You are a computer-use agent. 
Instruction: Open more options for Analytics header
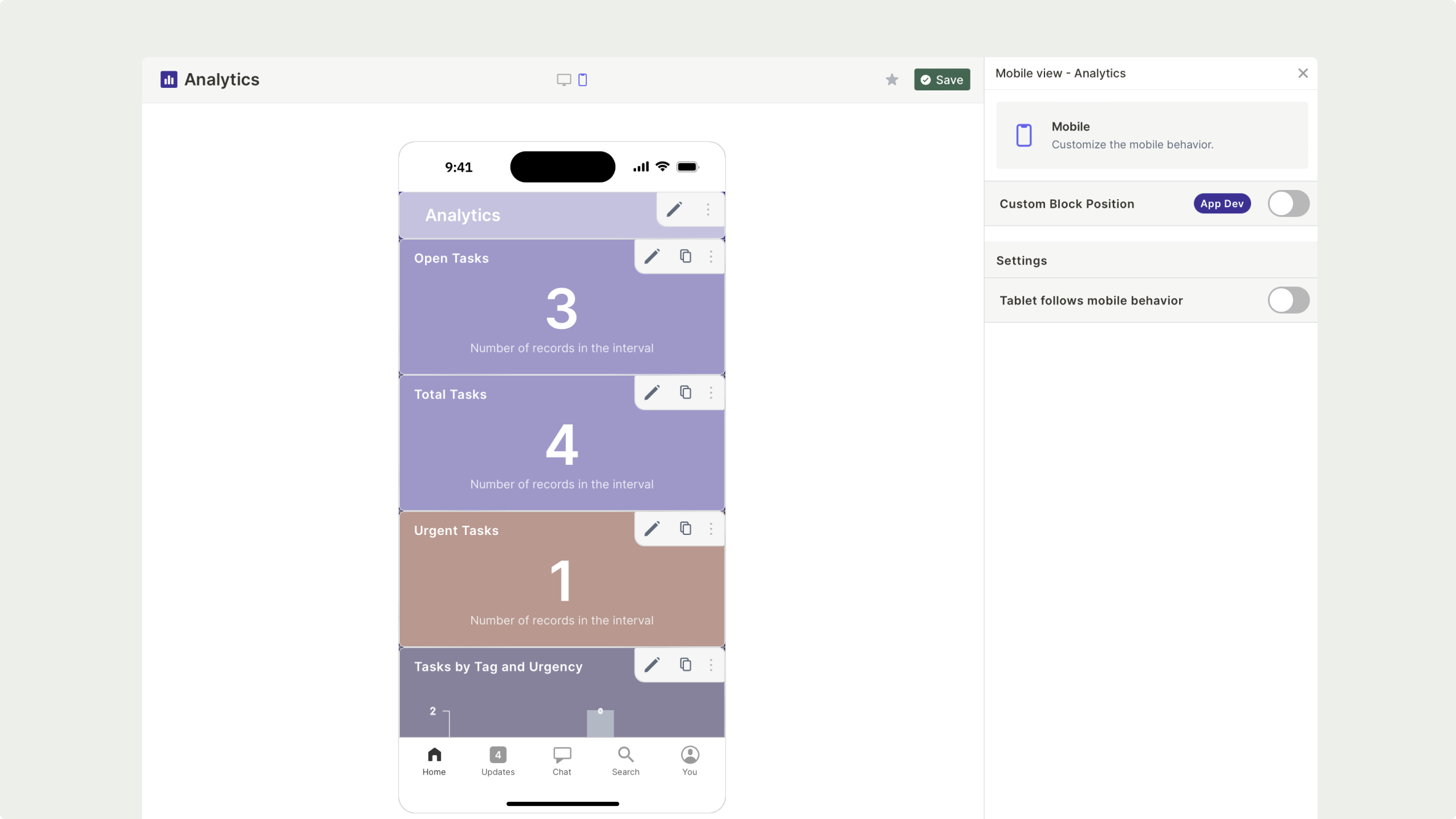708,210
